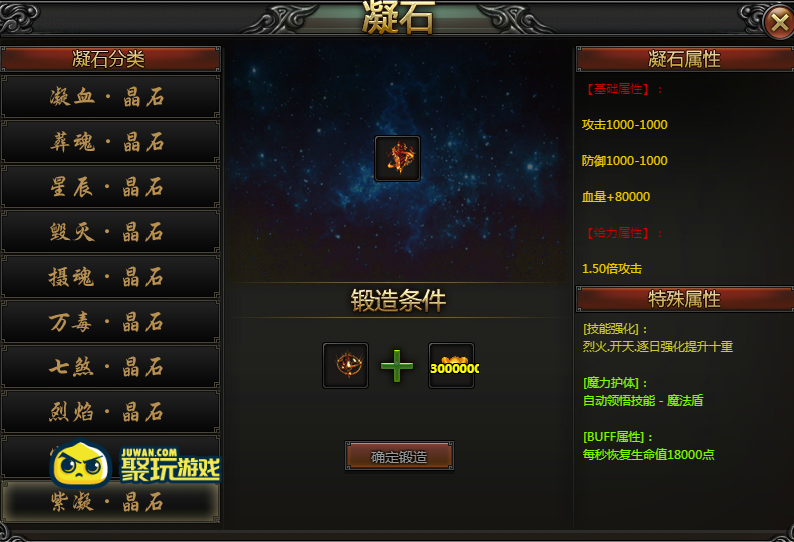Viewport: 794px width, 542px height.
Task: Click the 特殊属性 panel header
Action: (685, 299)
